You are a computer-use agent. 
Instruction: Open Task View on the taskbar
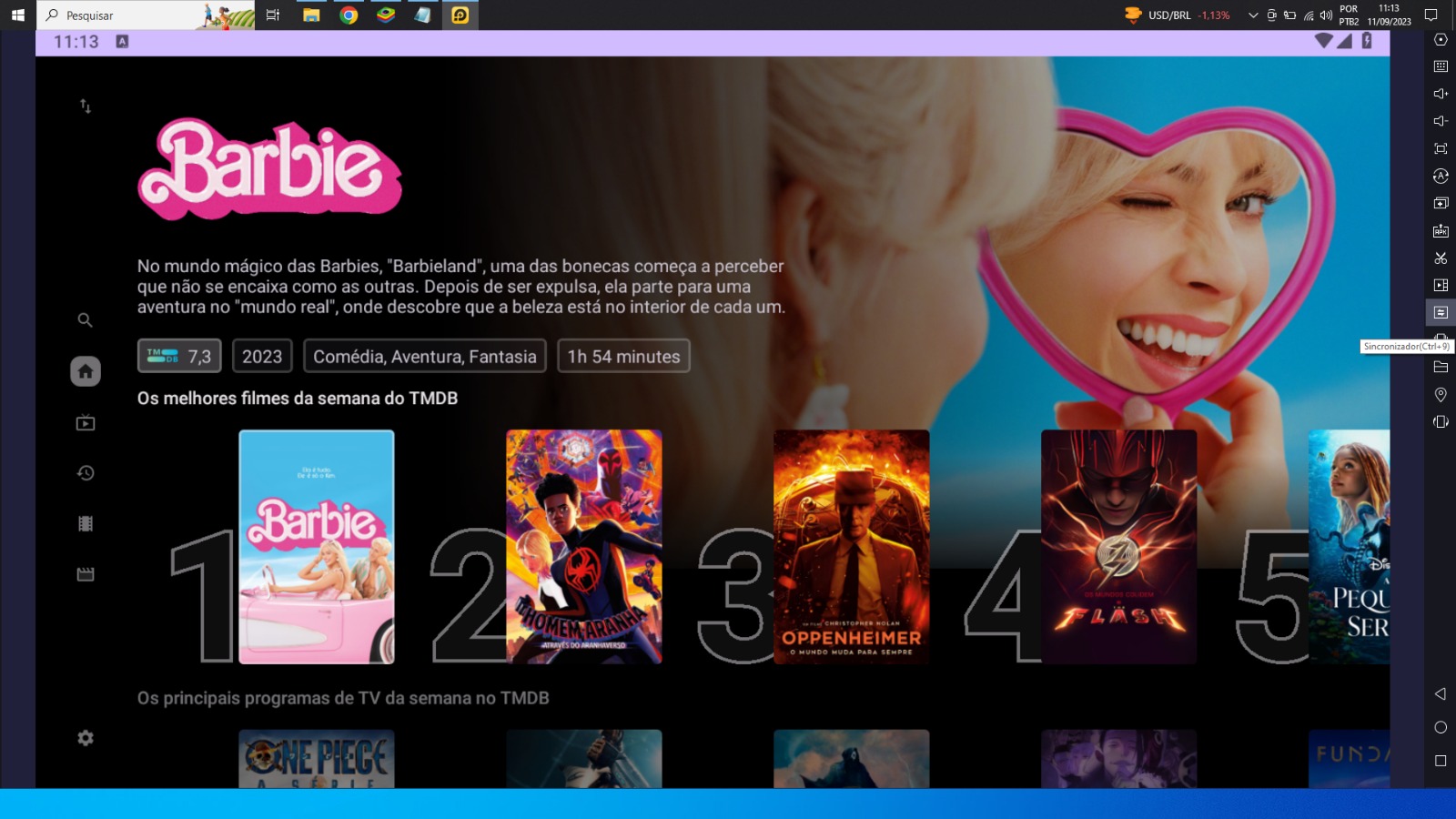click(x=273, y=15)
